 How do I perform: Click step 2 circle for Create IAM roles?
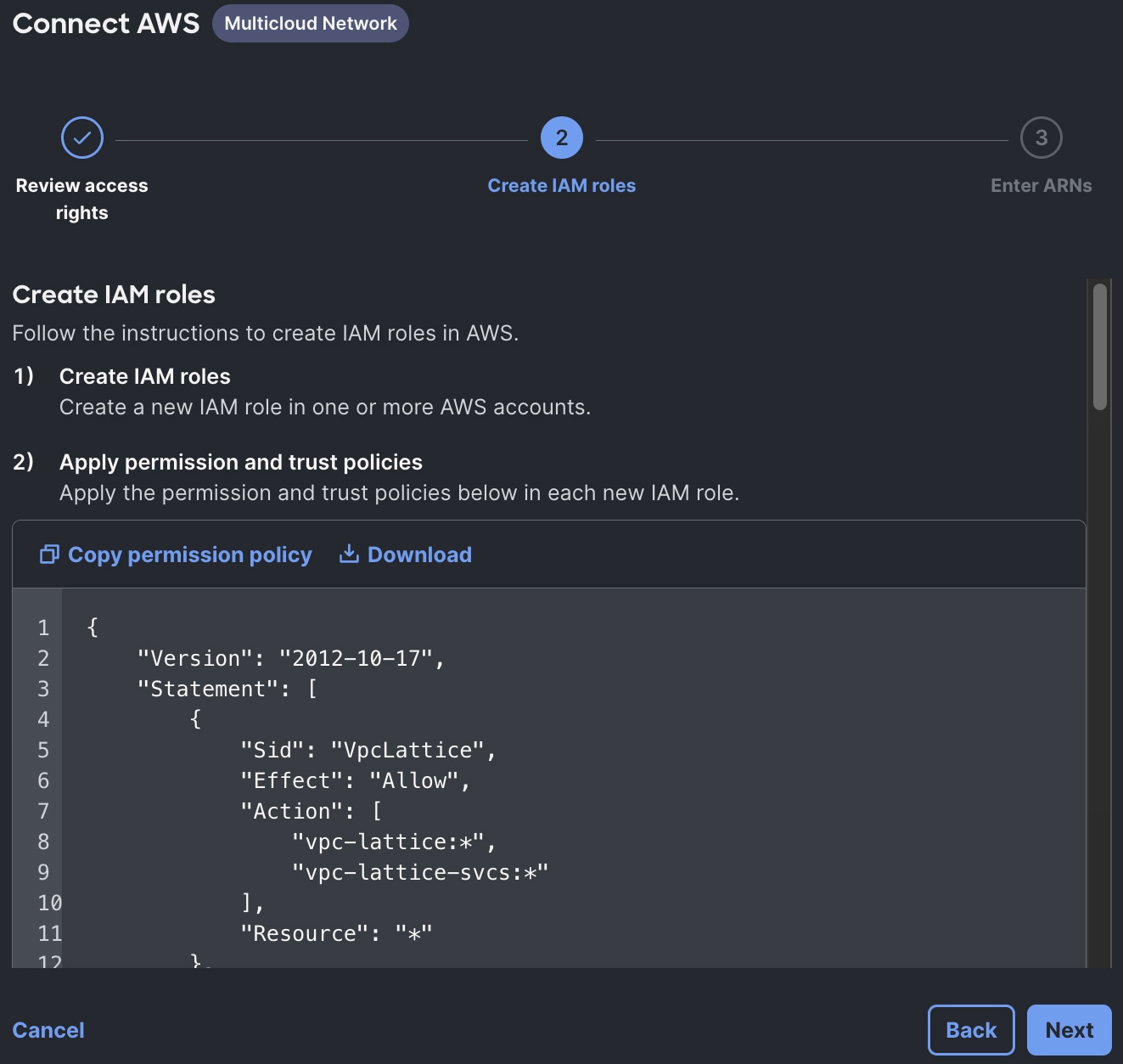pyautogui.click(x=562, y=138)
